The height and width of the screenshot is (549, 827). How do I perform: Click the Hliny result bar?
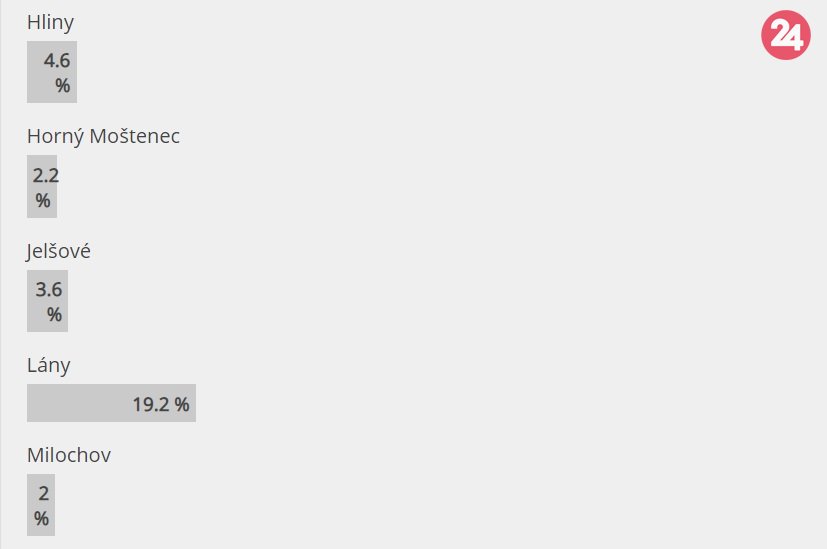point(52,72)
